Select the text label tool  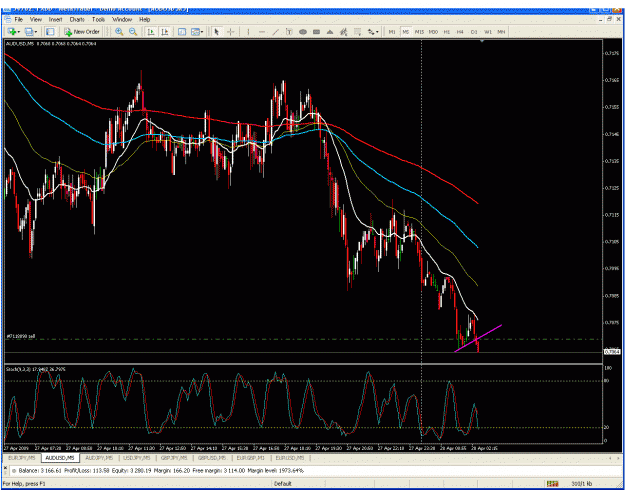click(x=289, y=32)
